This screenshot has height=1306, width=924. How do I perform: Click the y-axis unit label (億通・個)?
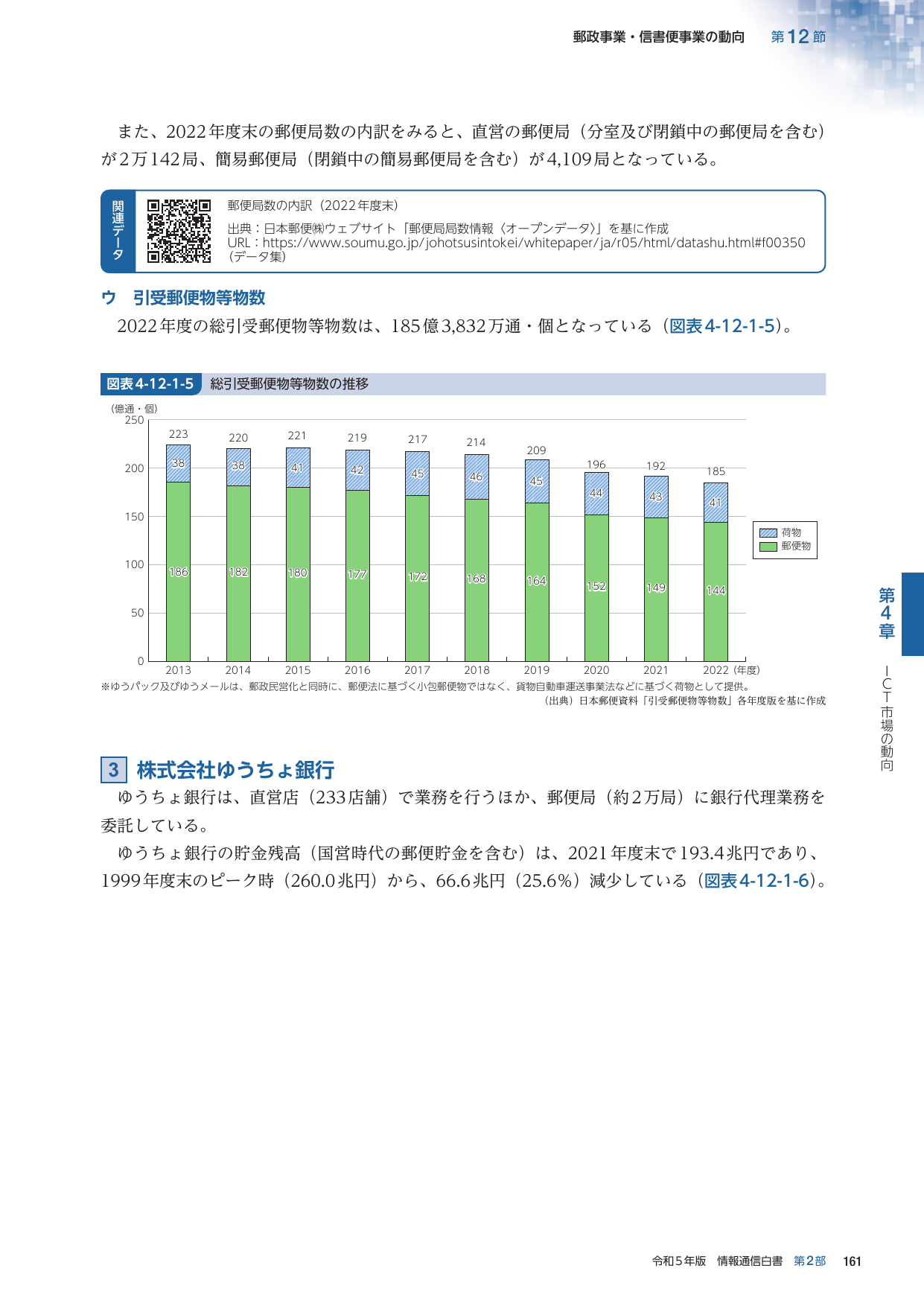pyautogui.click(x=134, y=409)
